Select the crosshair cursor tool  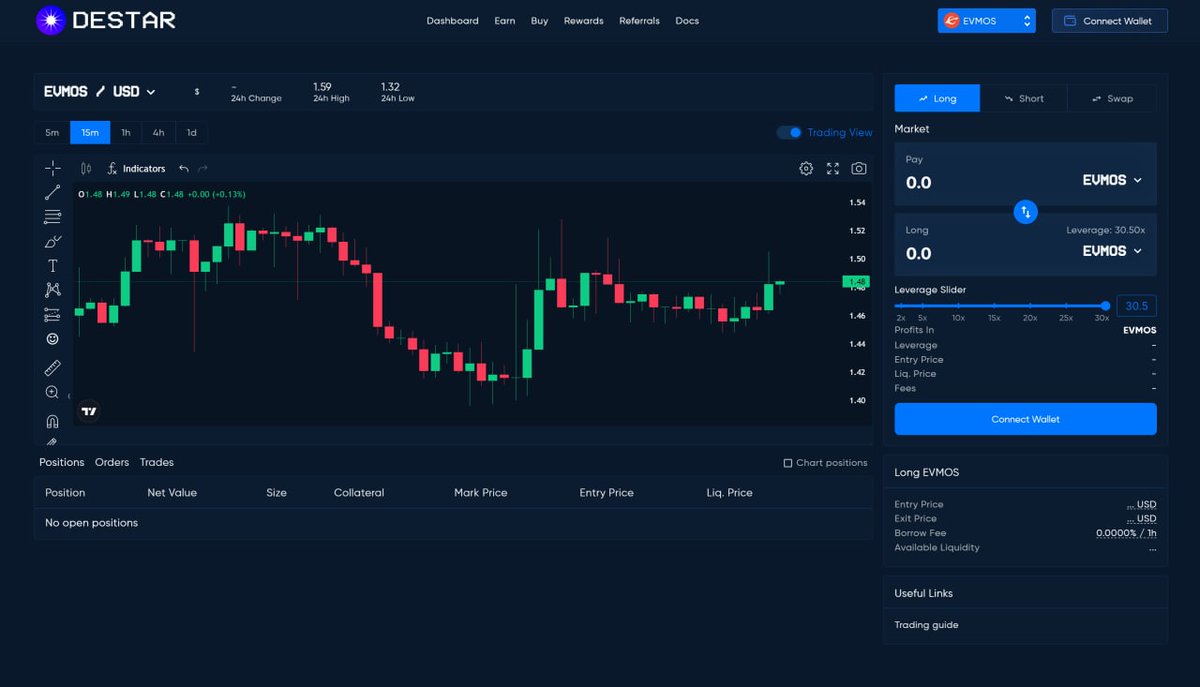pyautogui.click(x=52, y=168)
